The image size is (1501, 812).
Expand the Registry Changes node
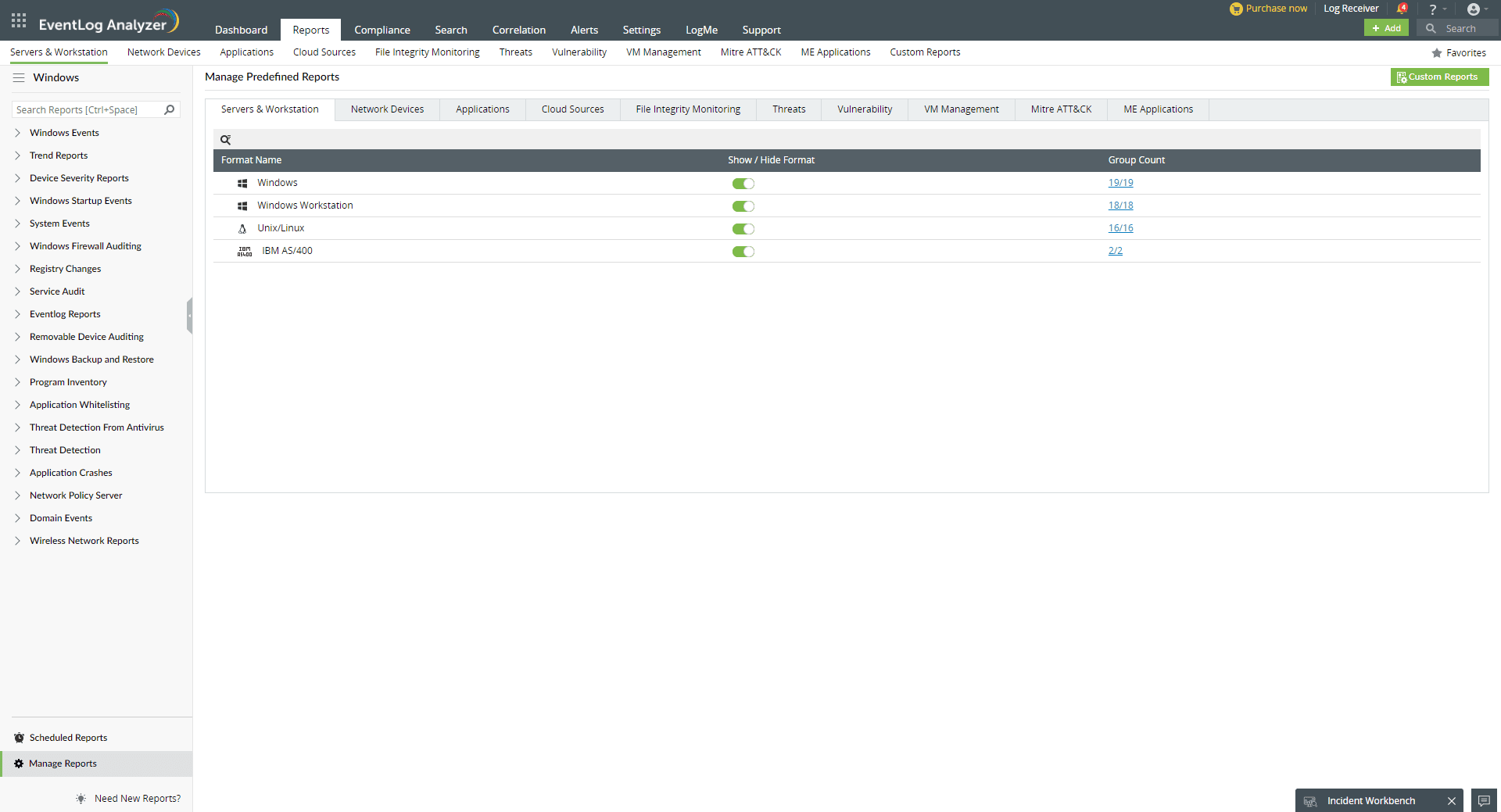pyautogui.click(x=17, y=269)
